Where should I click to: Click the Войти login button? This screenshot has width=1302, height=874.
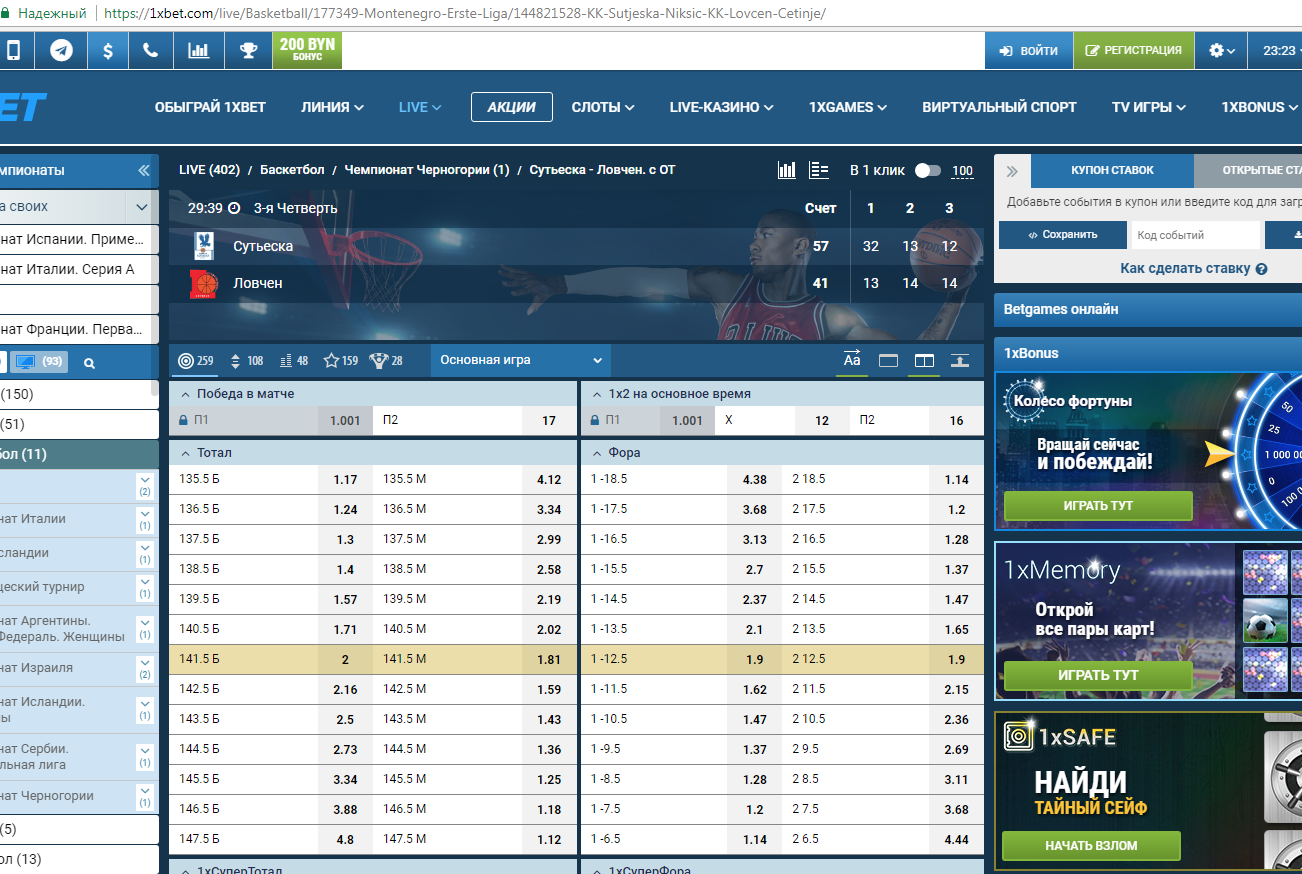[x=1029, y=50]
